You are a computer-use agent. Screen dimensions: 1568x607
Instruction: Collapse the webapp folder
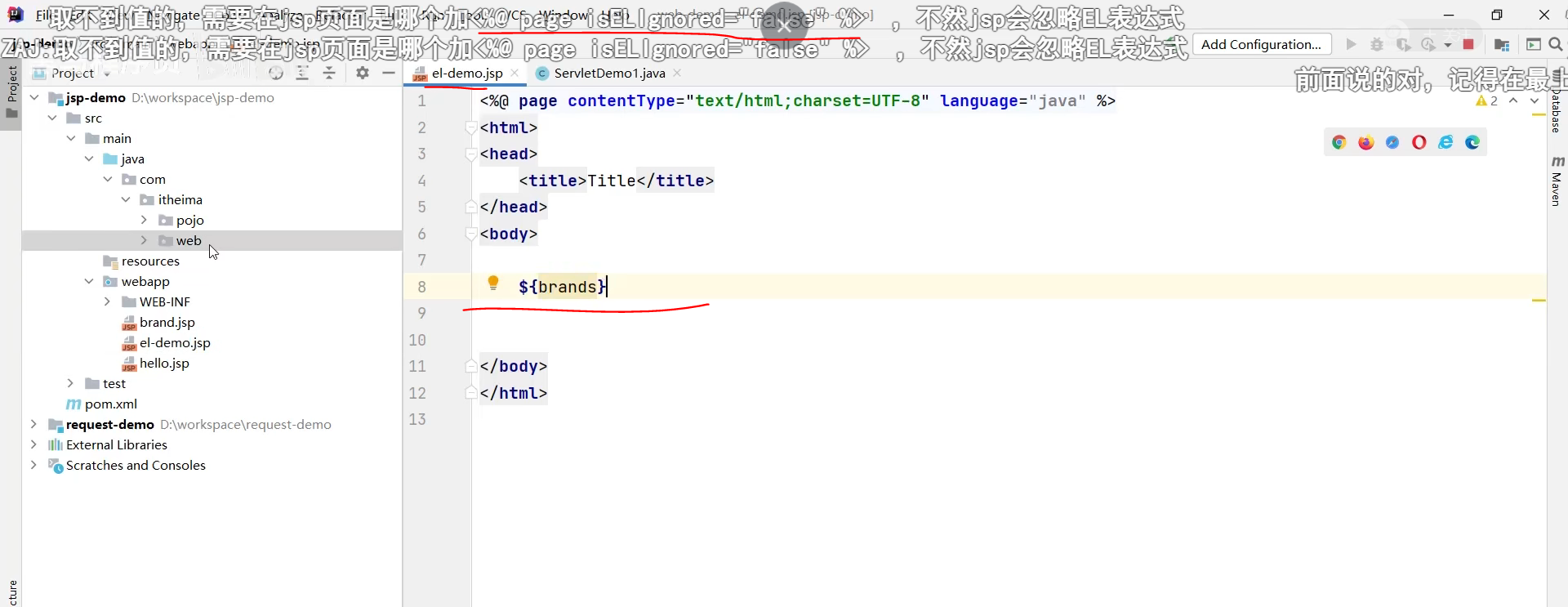89,281
